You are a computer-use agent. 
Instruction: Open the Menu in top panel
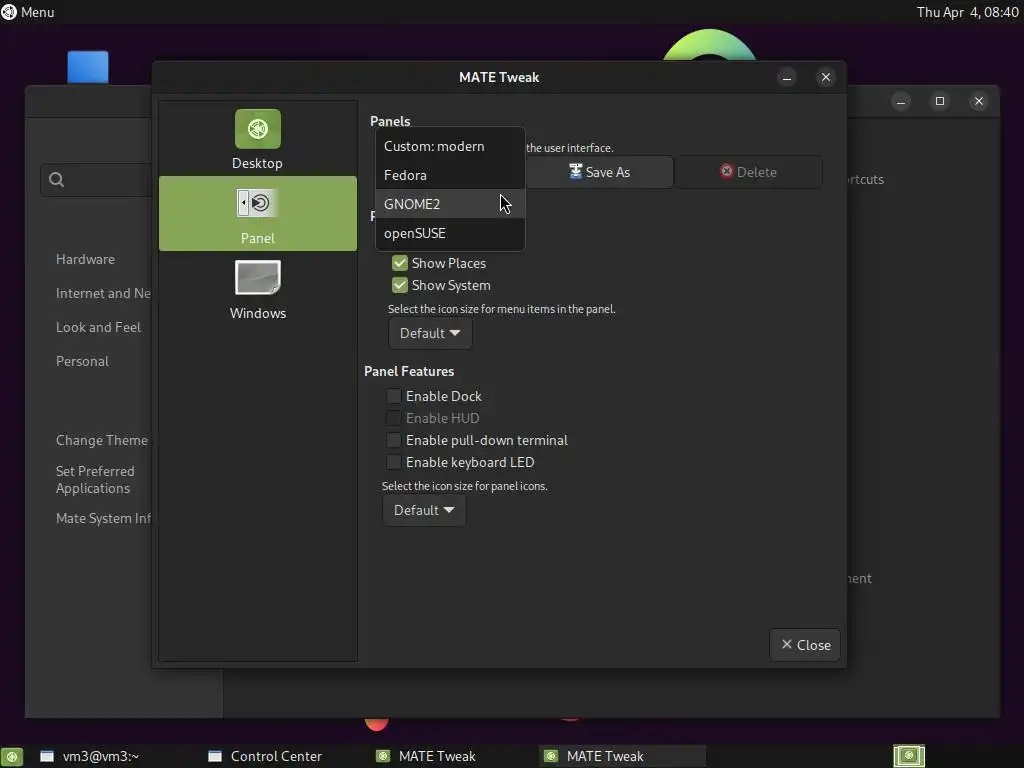(28, 12)
